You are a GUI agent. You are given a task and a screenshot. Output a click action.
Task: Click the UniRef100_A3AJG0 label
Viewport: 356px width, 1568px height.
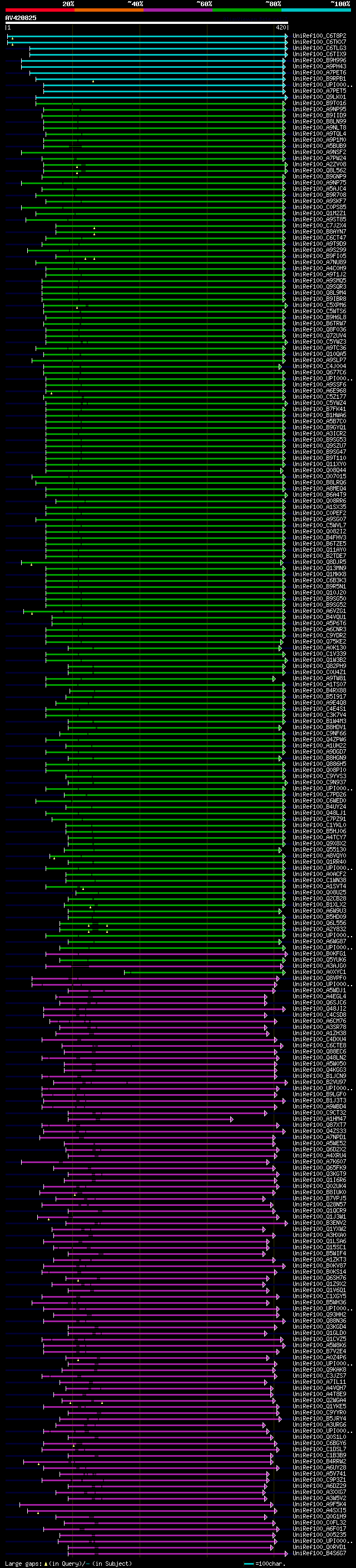pyautogui.click(x=319, y=966)
